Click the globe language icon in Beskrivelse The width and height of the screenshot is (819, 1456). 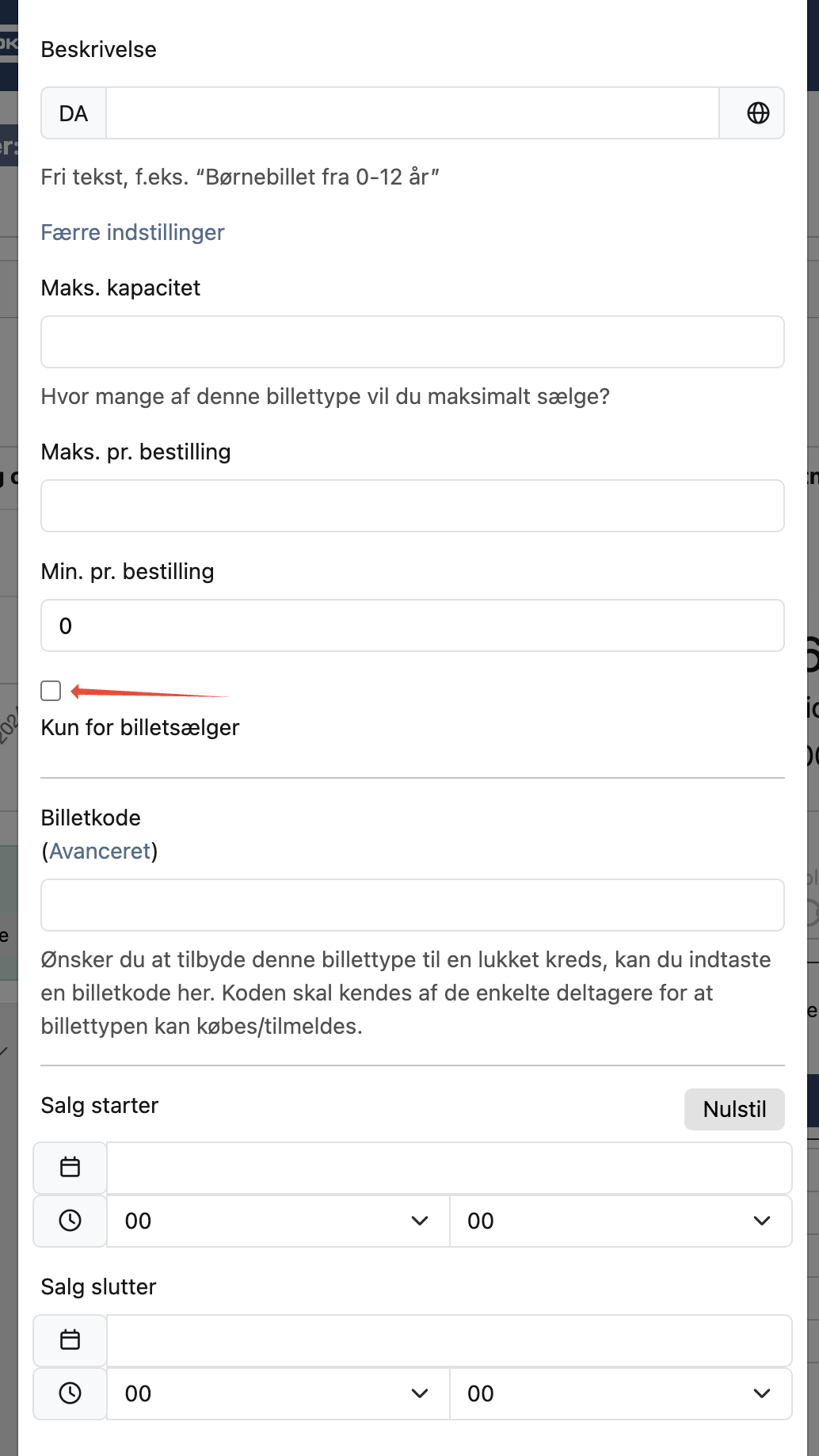click(x=757, y=113)
